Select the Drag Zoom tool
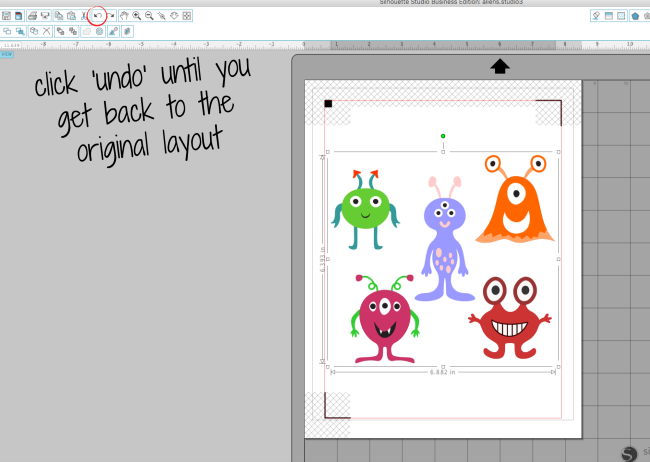 click(x=174, y=16)
